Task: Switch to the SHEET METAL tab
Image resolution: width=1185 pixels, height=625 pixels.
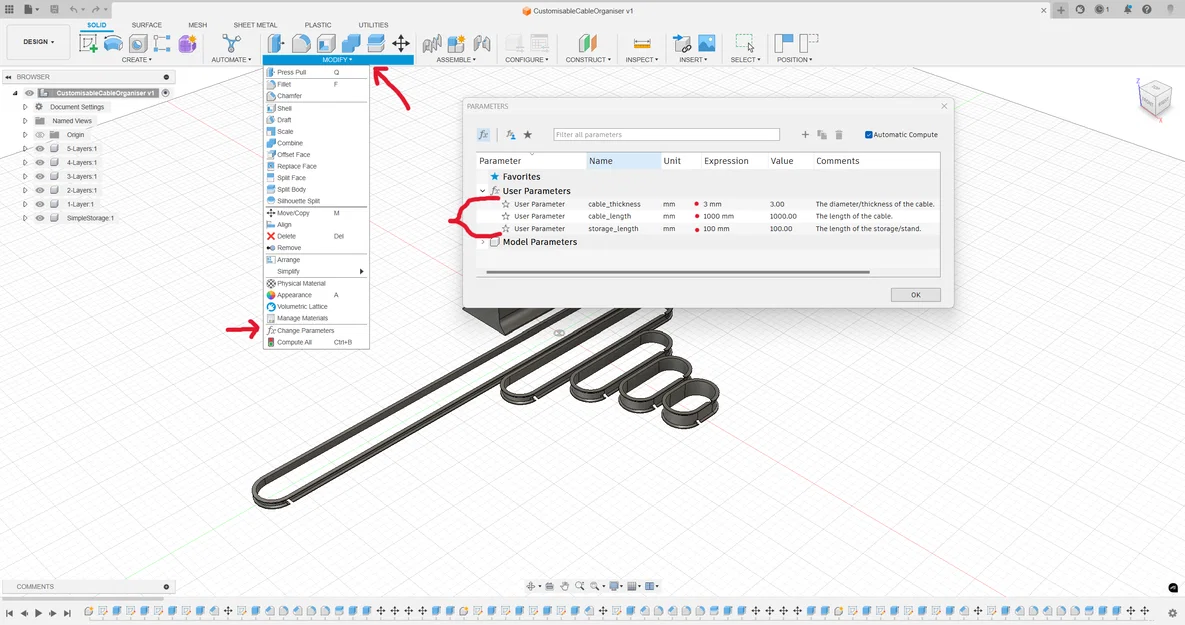Action: [x=255, y=25]
